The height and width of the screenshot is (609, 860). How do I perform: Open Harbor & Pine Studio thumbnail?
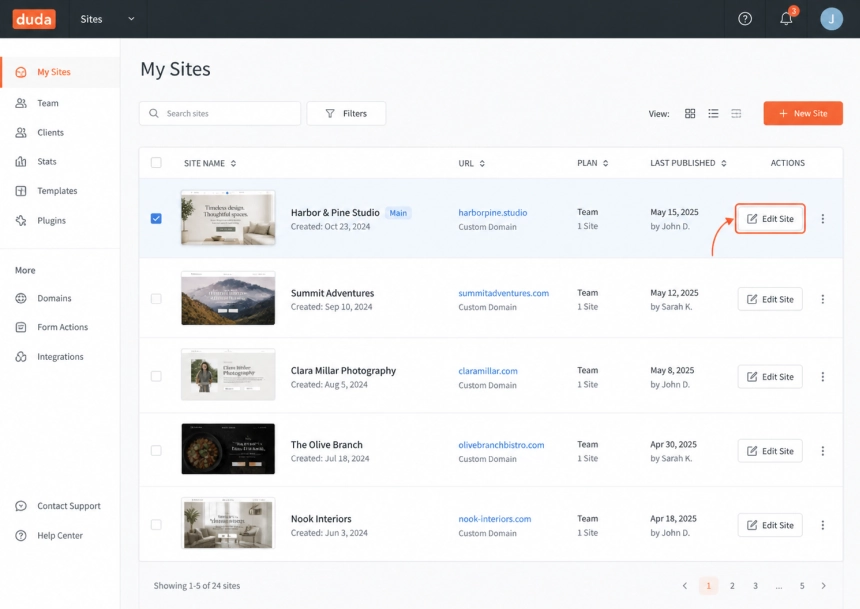(228, 218)
